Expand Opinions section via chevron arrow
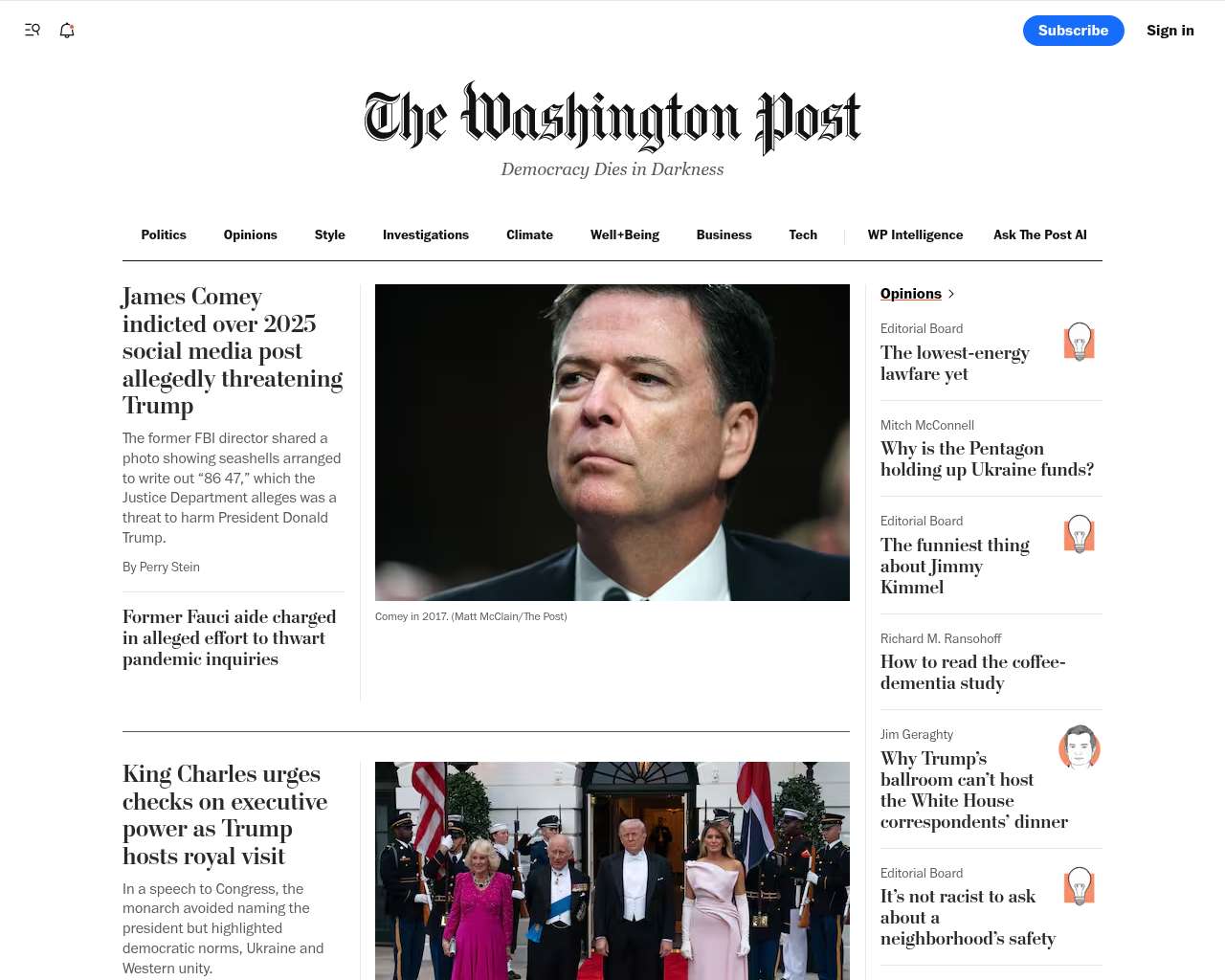Screen dimensions: 1225x980 951,294
